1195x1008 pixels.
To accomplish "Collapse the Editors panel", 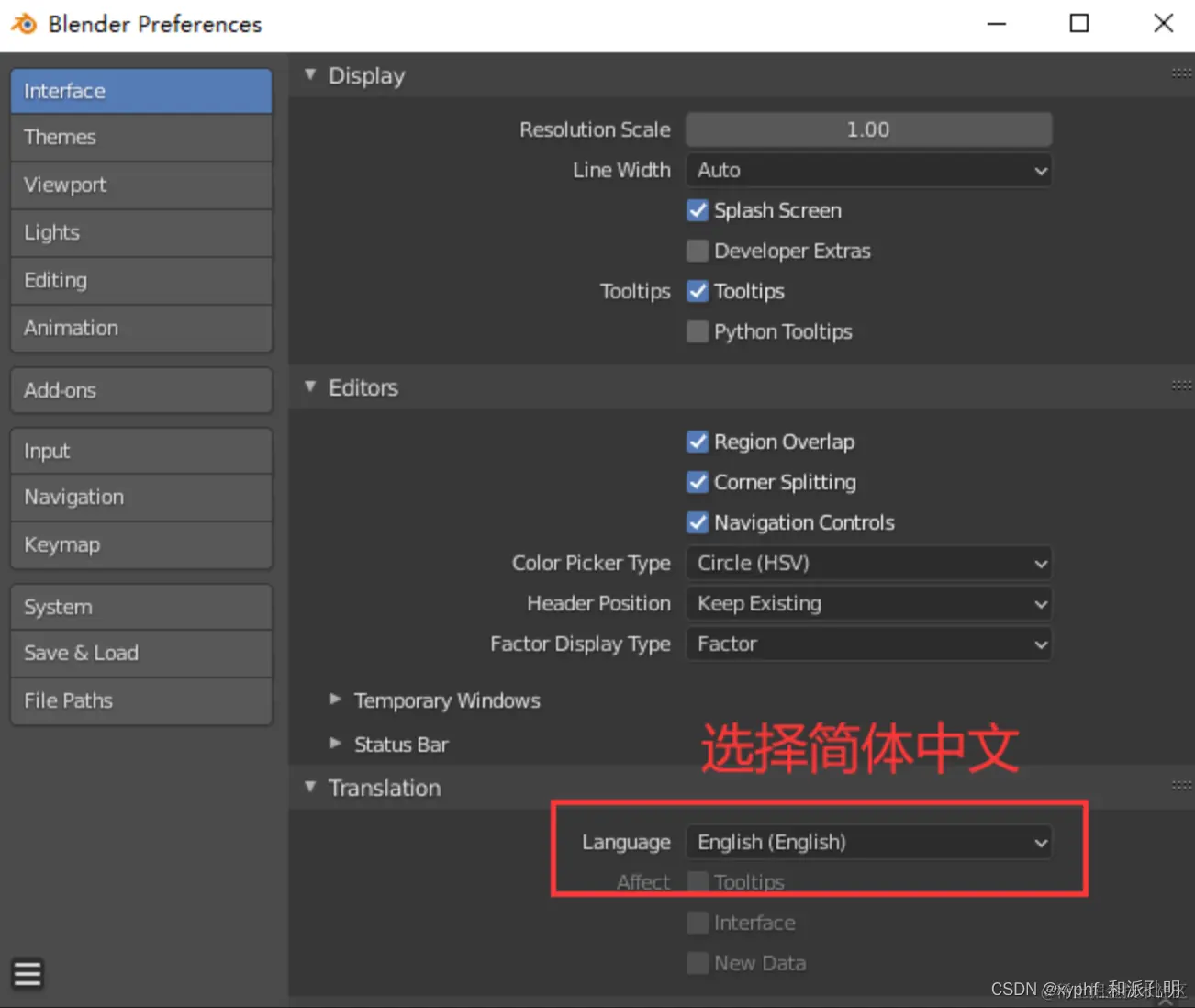I will [x=310, y=386].
